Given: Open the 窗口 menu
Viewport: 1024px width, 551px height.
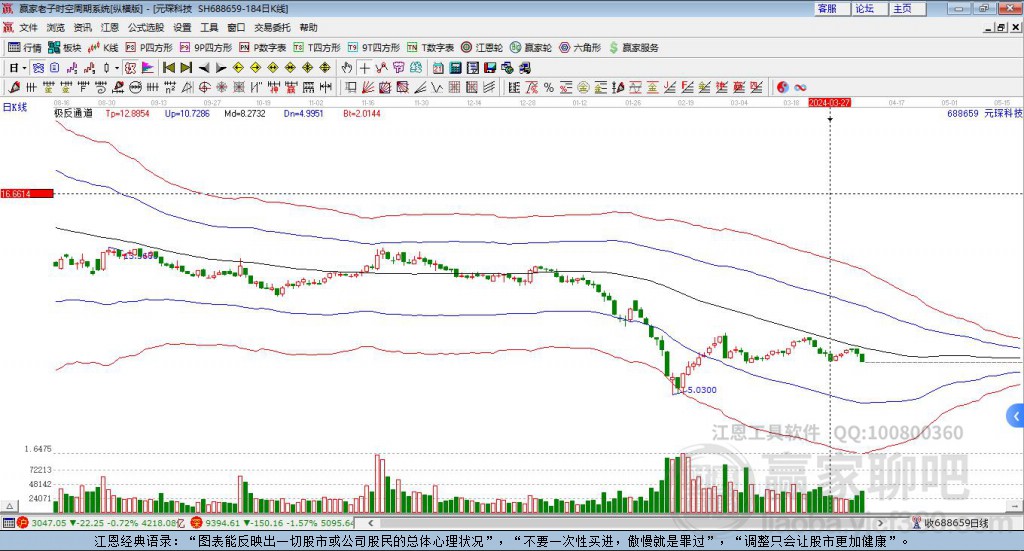Looking at the screenshot, I should (236, 27).
